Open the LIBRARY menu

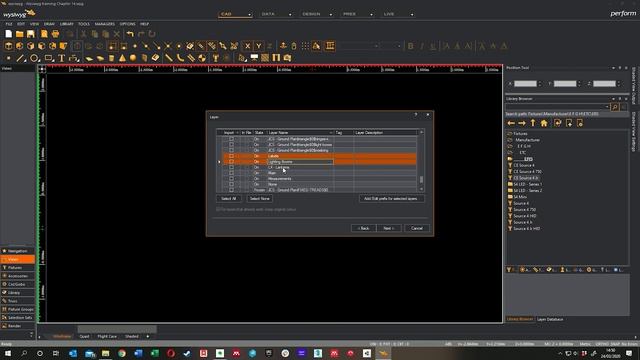[67, 24]
